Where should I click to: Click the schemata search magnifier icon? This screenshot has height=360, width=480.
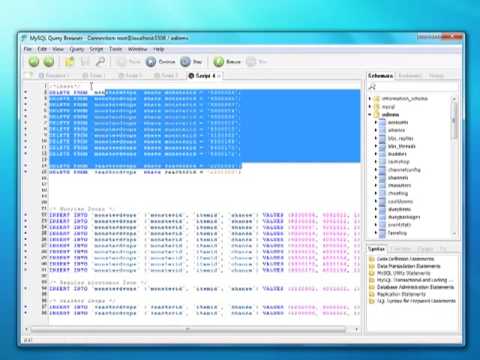coord(372,87)
